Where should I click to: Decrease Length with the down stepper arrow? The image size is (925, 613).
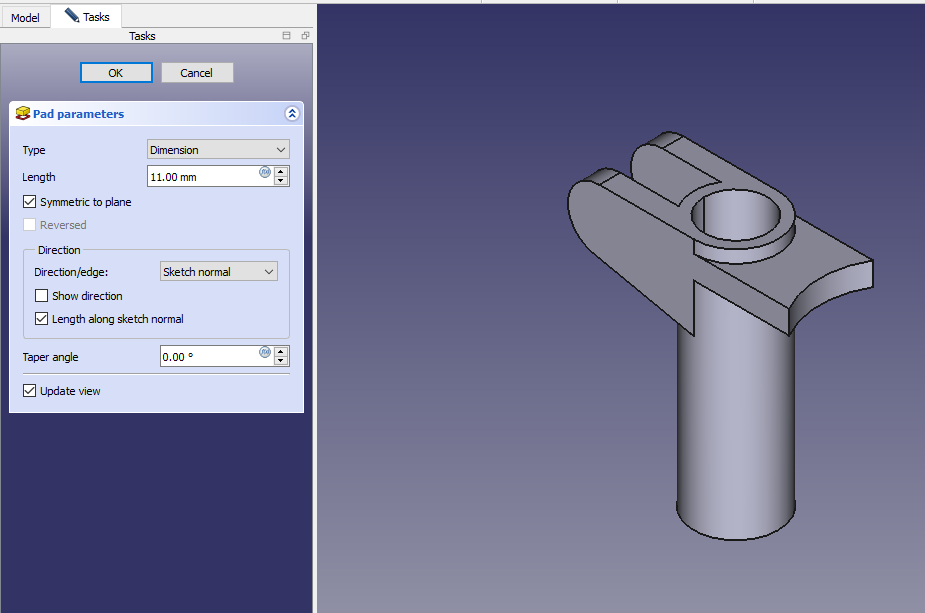(281, 182)
